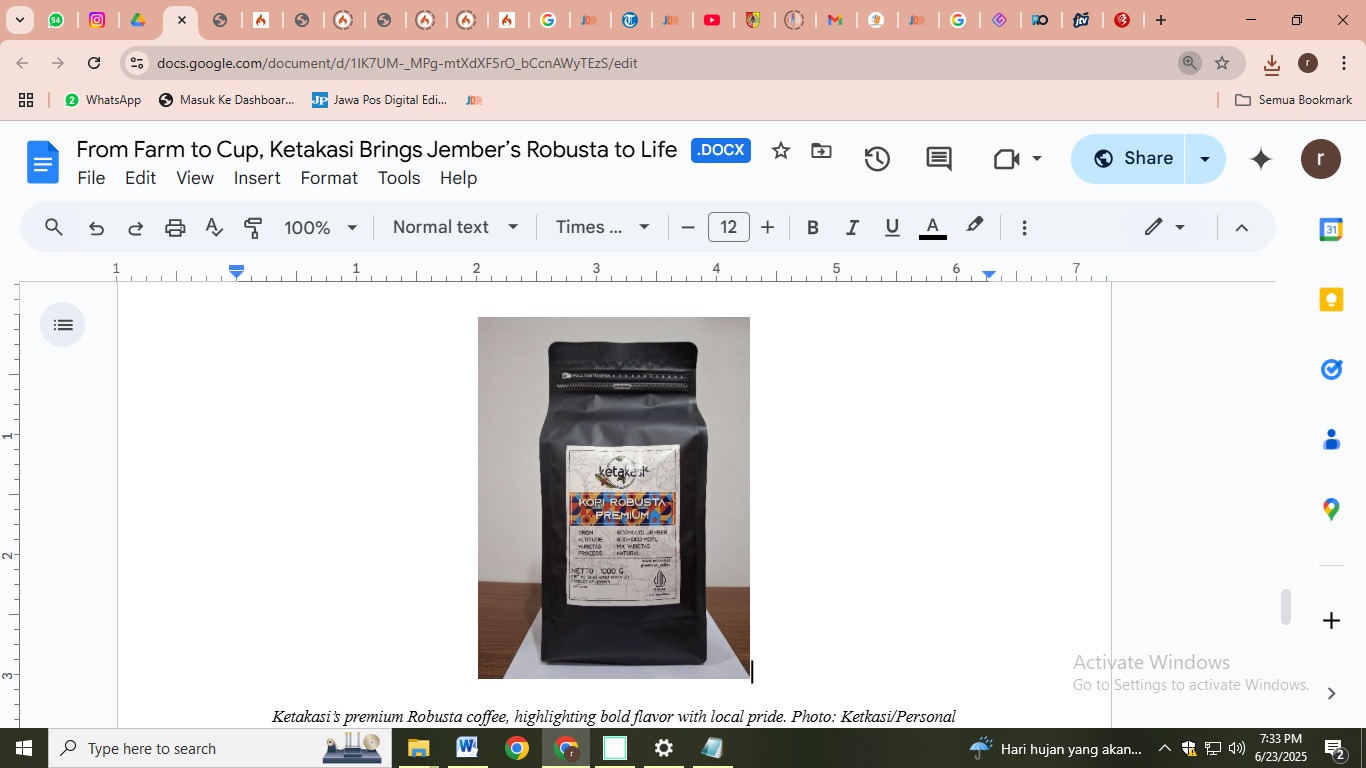Open the View menu
Screen dimensions: 1366x768
point(195,178)
